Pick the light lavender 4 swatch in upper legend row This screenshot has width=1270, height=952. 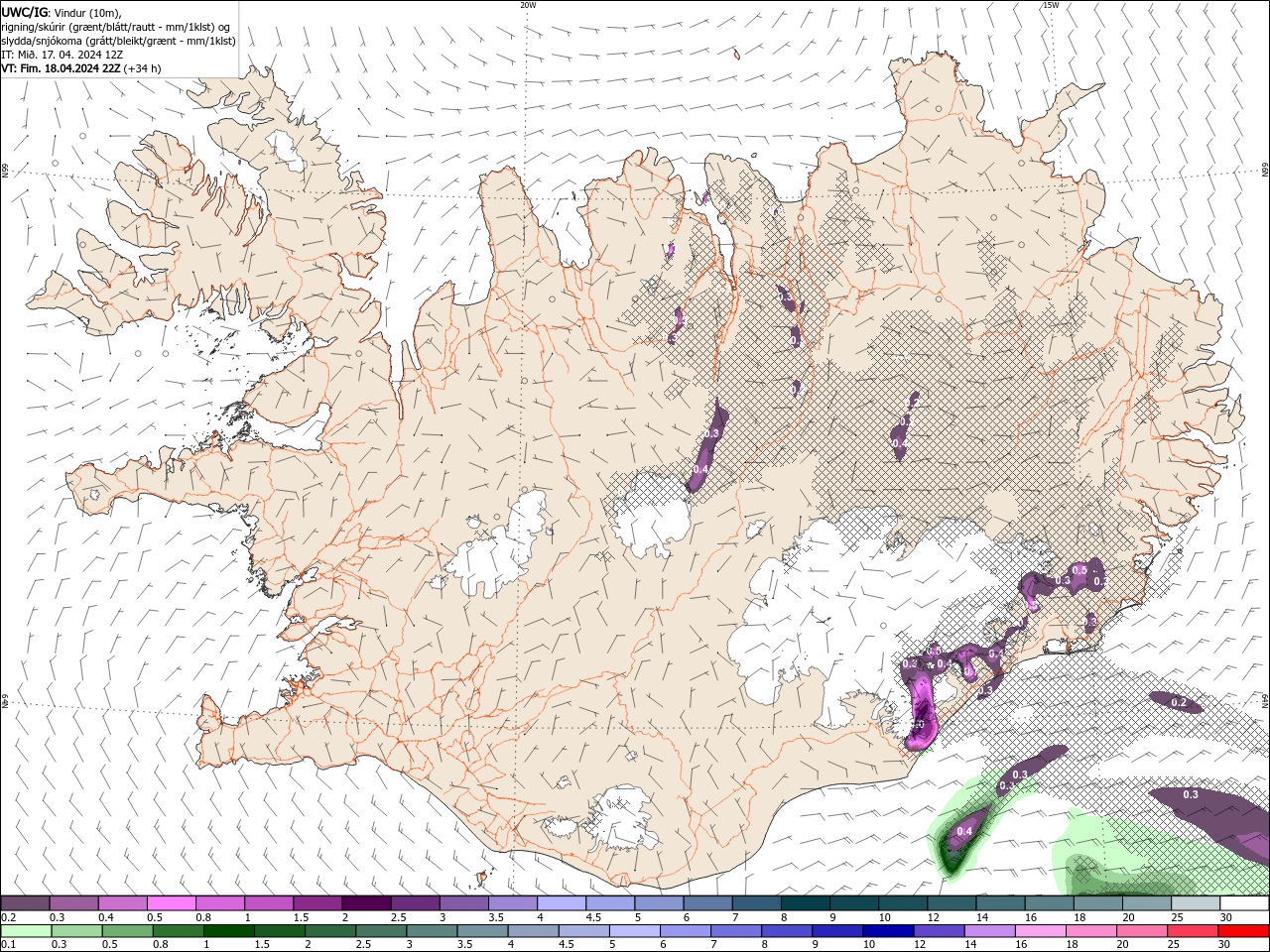(x=562, y=903)
